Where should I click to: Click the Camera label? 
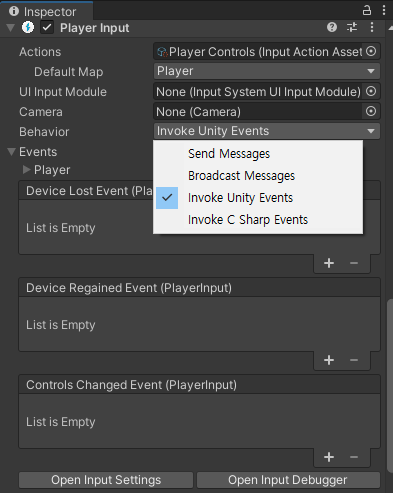tap(41, 112)
